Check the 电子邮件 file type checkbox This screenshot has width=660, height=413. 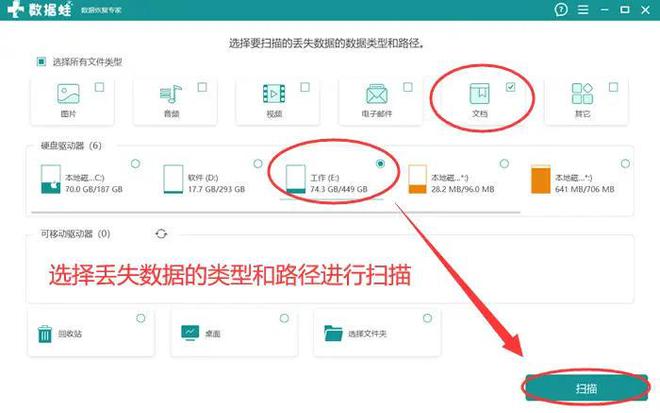point(408,87)
